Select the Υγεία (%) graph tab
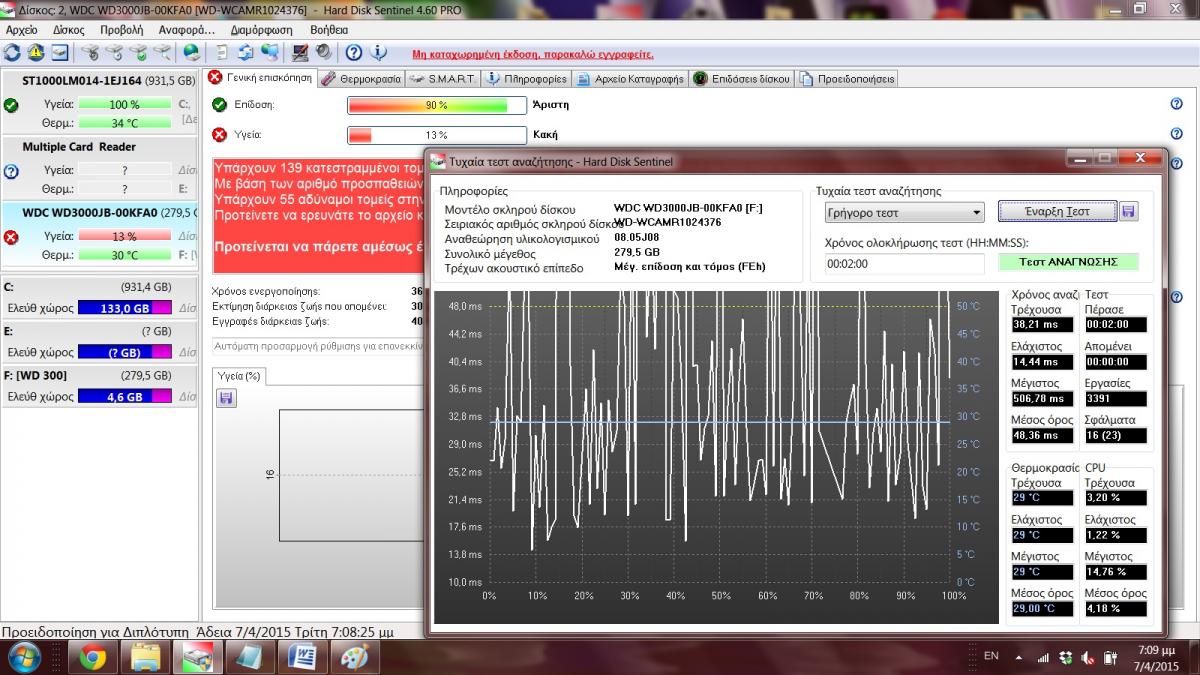 (x=239, y=376)
